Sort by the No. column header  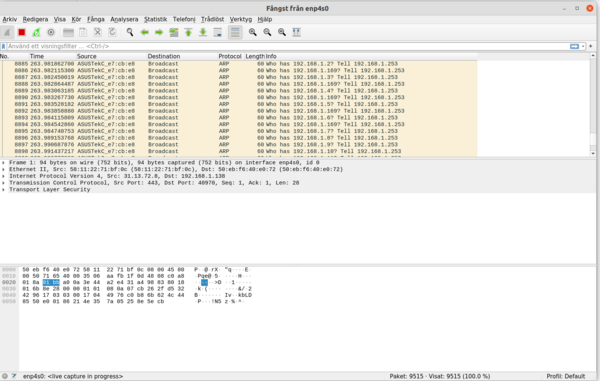tap(15, 56)
